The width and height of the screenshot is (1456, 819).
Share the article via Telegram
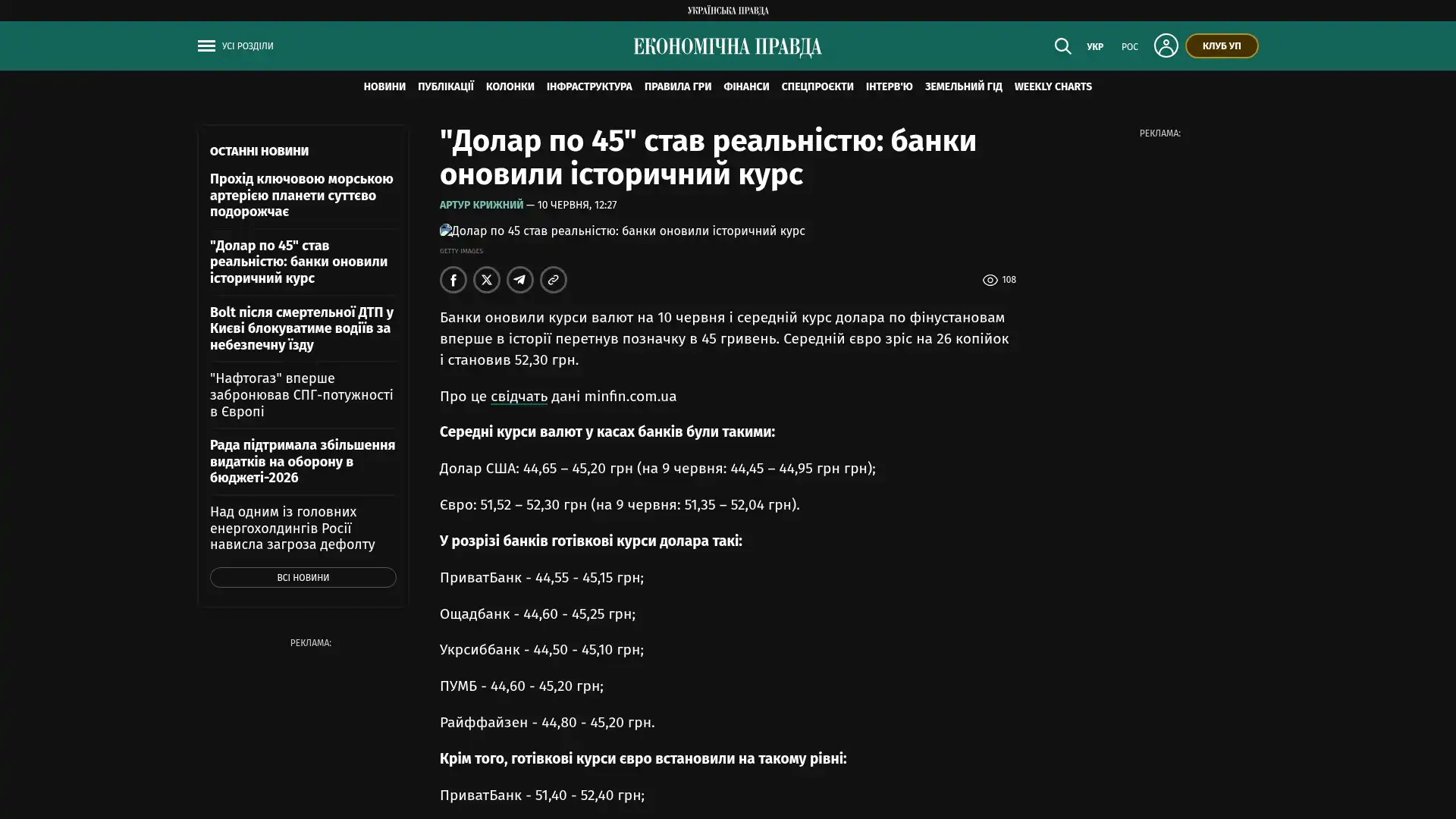pyautogui.click(x=519, y=280)
